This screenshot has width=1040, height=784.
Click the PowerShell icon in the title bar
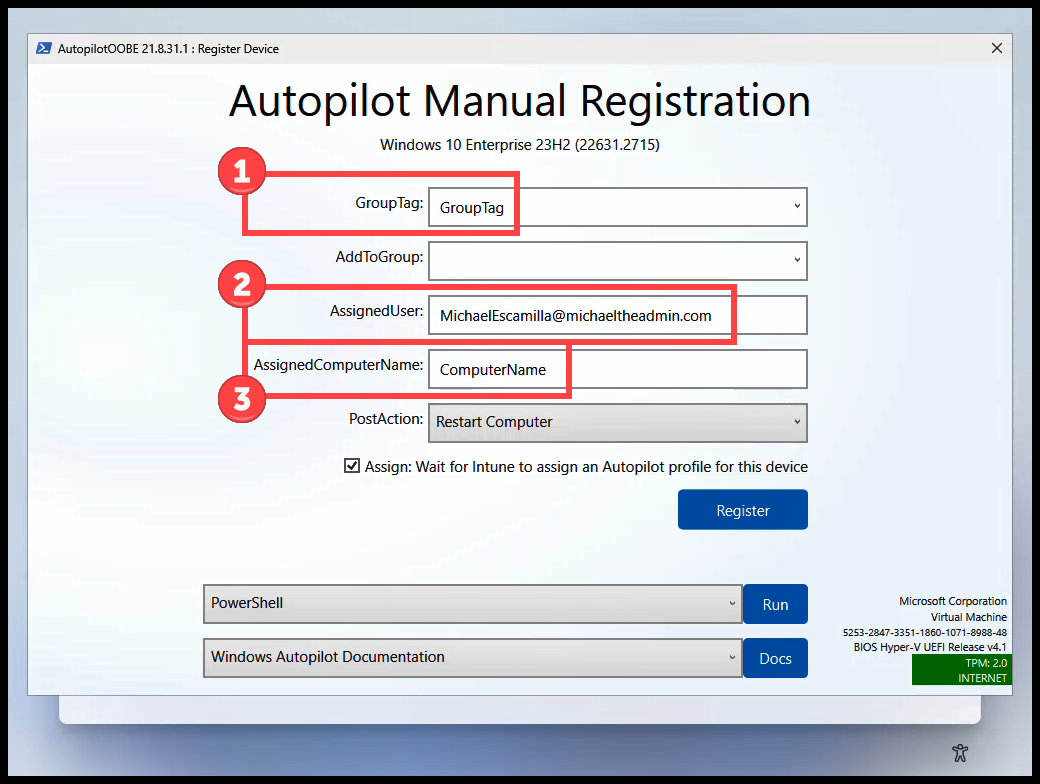pyautogui.click(x=44, y=48)
